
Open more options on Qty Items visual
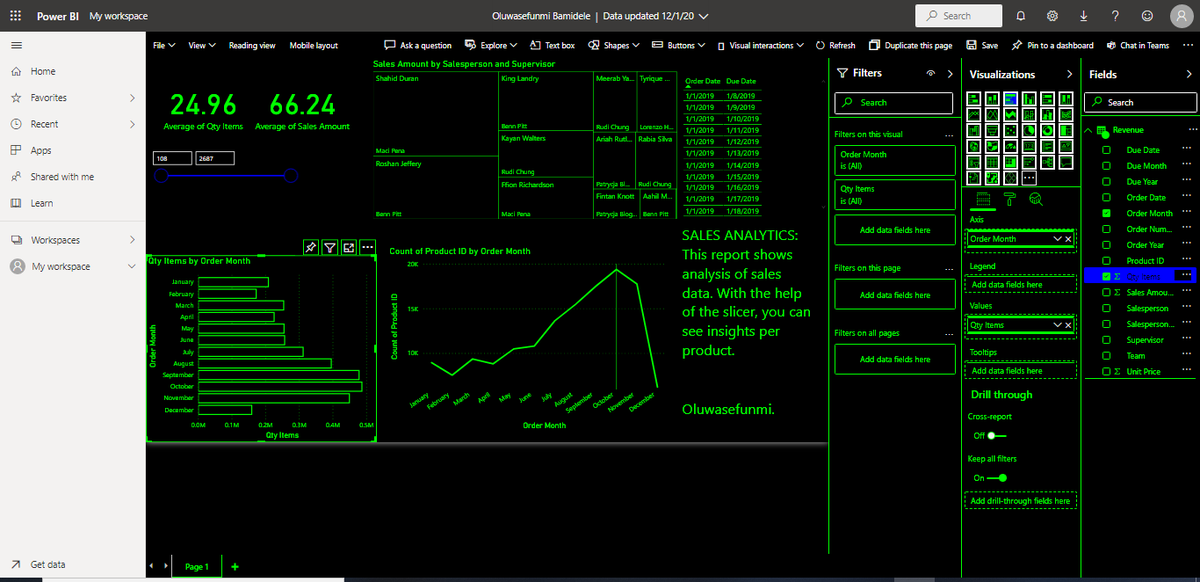click(x=367, y=247)
